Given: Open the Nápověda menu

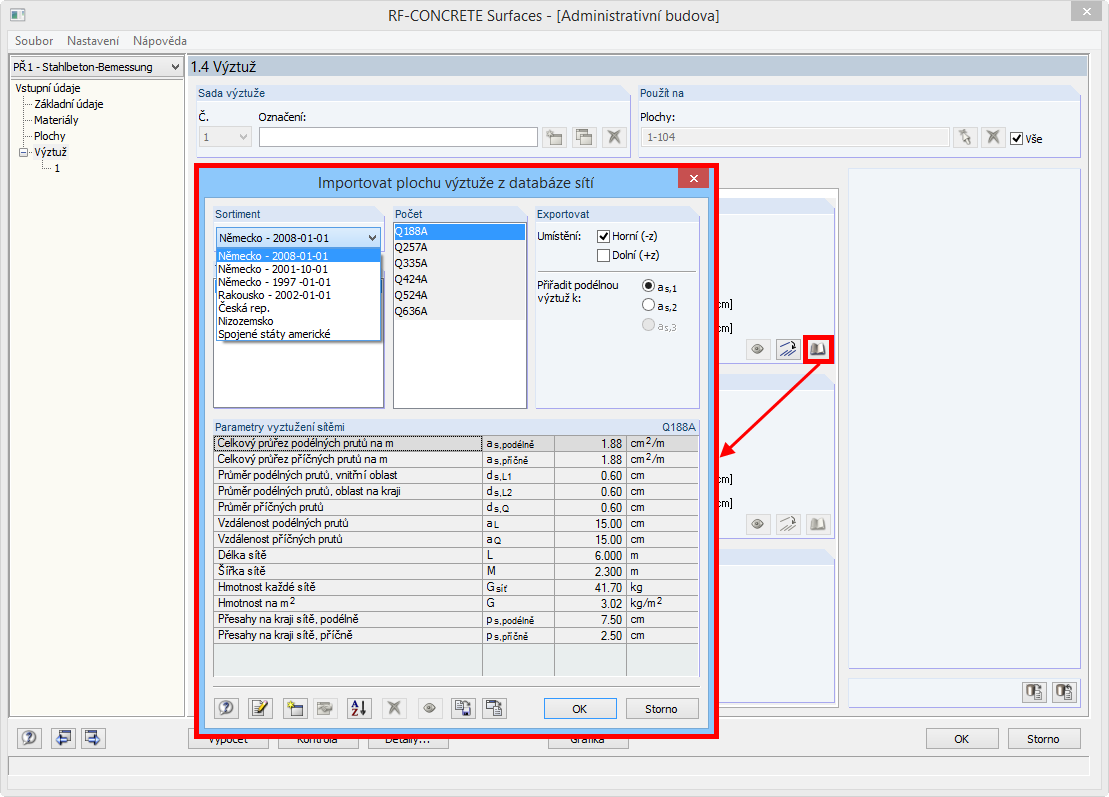Looking at the screenshot, I should [160, 41].
